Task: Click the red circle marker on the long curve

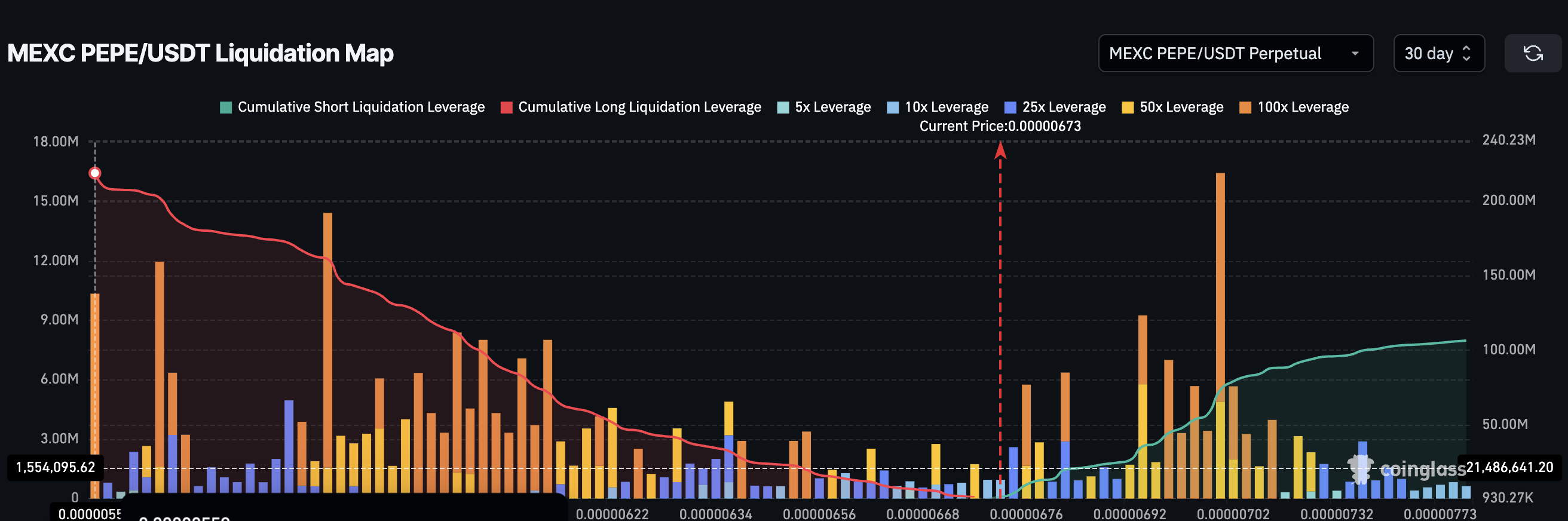Action: pos(95,173)
